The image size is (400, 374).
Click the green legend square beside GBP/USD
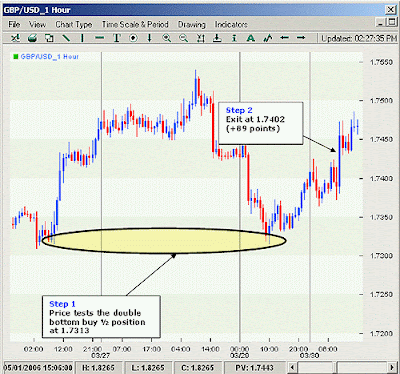coord(15,57)
